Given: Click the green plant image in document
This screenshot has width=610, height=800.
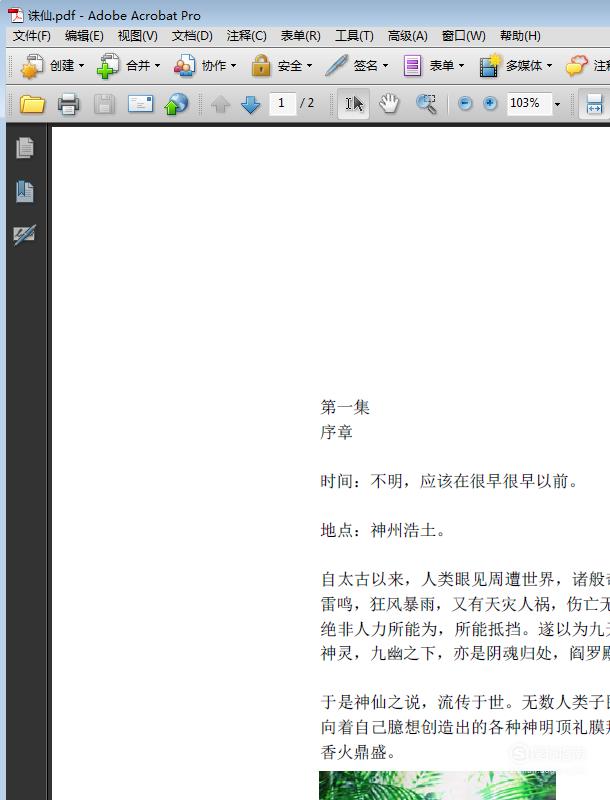Looking at the screenshot, I should pyautogui.click(x=437, y=785).
